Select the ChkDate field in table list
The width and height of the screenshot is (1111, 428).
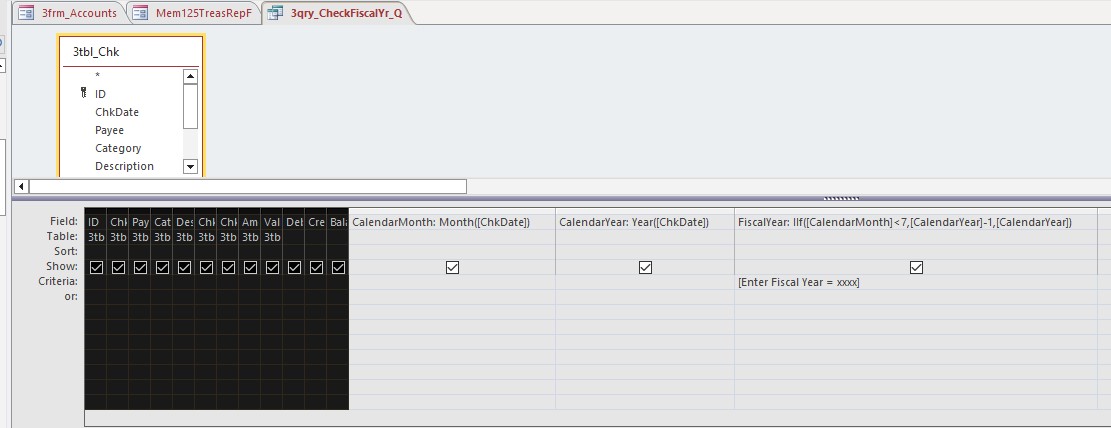tap(117, 112)
